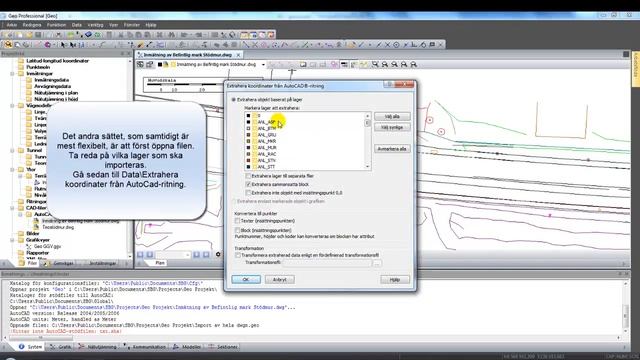Image resolution: width=640 pixels, height=360 pixels.
Task: Click the Transformationsfil input field
Action: click(x=327, y=263)
